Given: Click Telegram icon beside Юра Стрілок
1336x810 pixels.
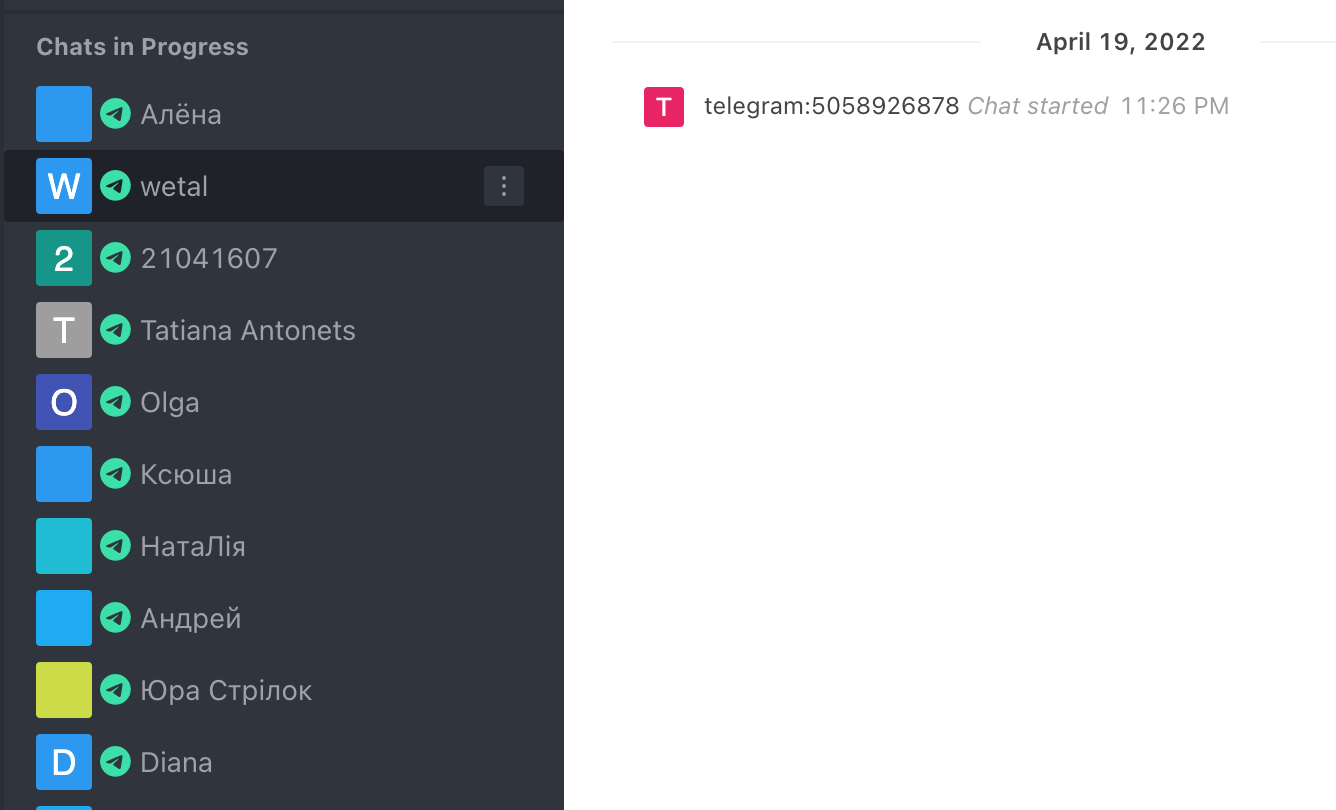Looking at the screenshot, I should pyautogui.click(x=116, y=690).
